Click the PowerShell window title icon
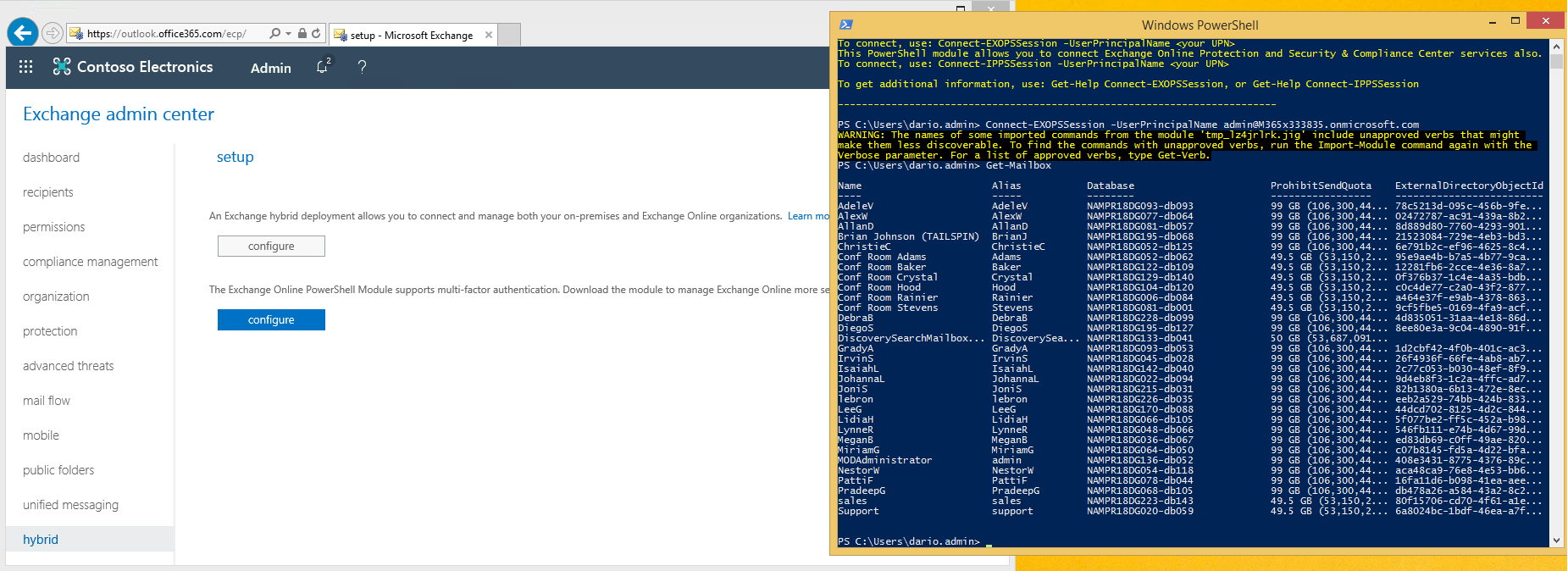 845,25
